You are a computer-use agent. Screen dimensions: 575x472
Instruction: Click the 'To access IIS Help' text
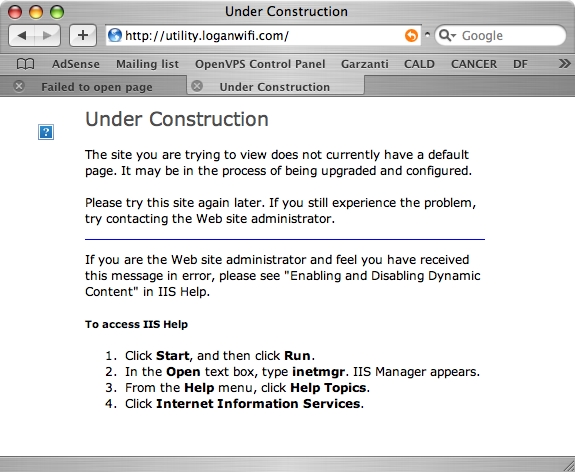(136, 324)
